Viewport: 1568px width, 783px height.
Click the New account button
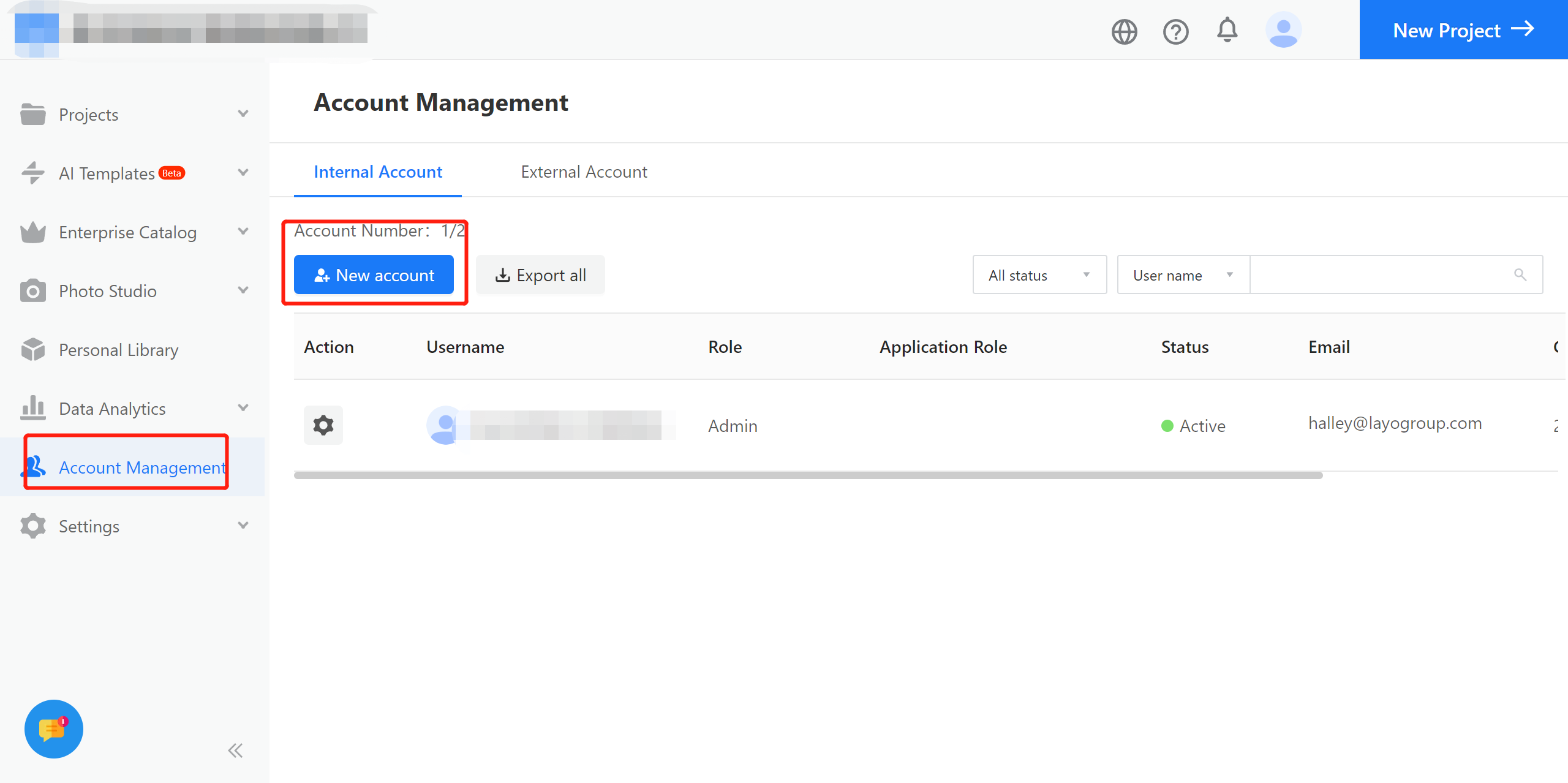[374, 275]
